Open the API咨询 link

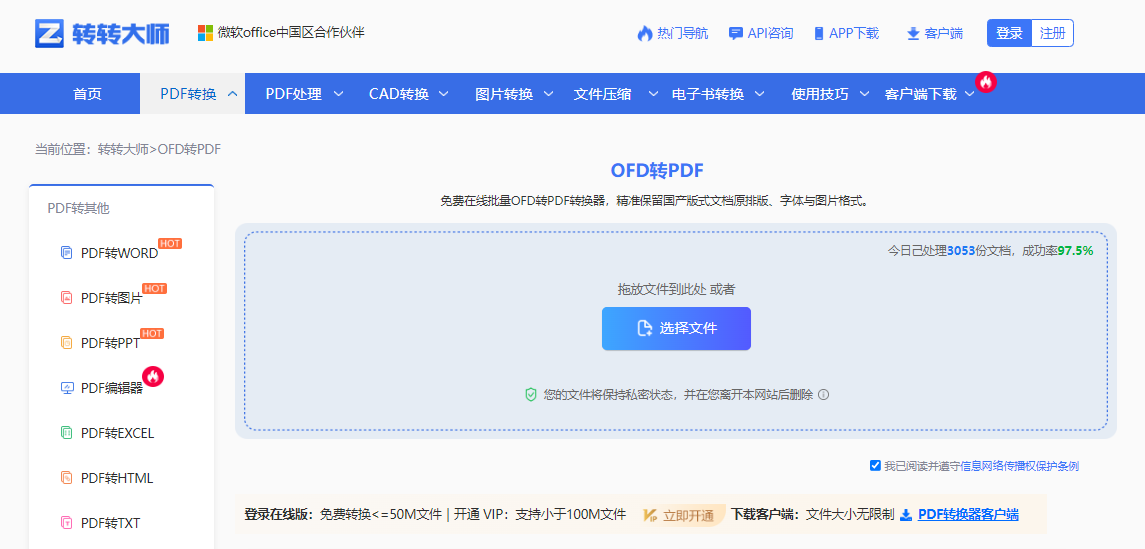(770, 34)
